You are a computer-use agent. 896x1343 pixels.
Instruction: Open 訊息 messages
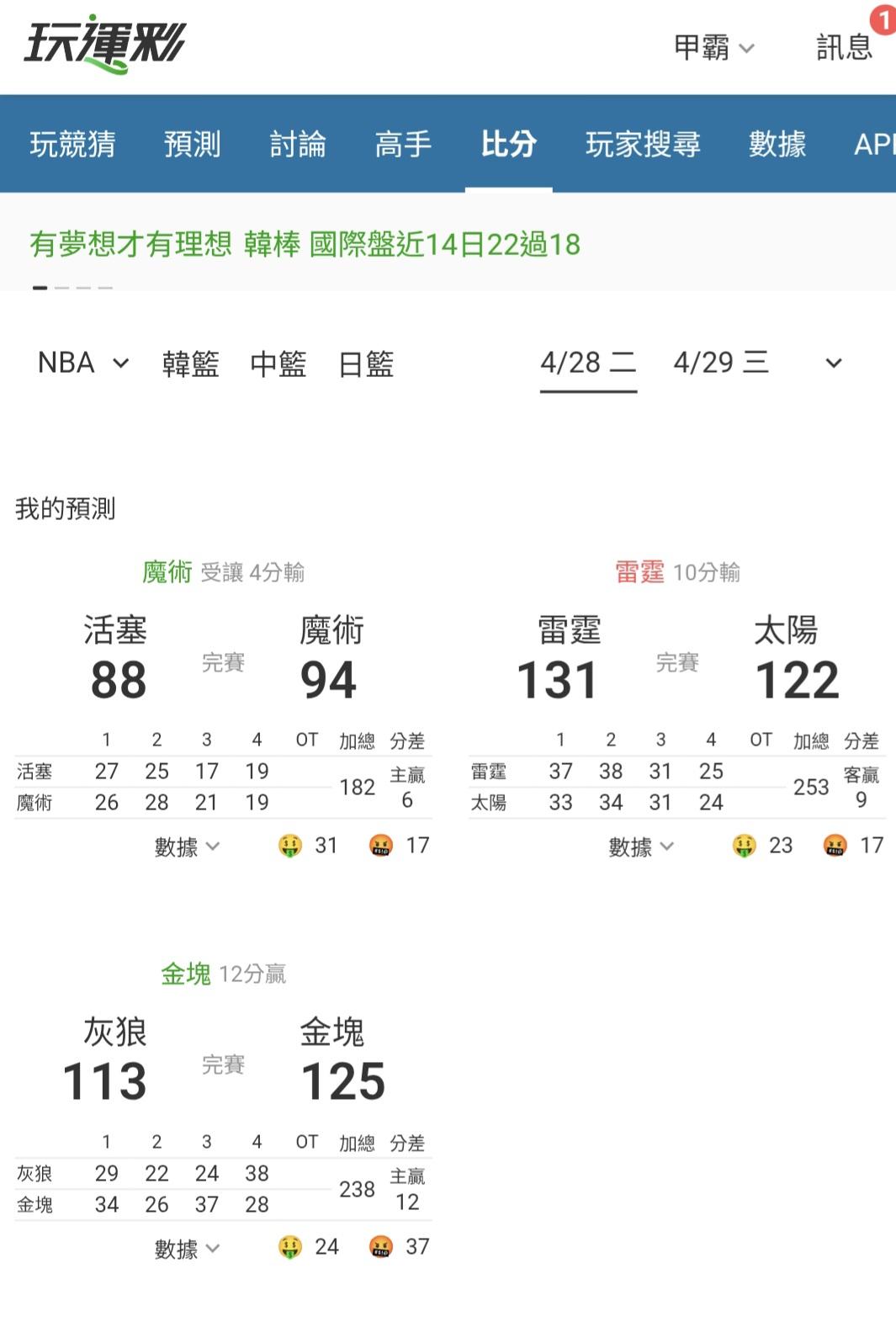click(844, 47)
